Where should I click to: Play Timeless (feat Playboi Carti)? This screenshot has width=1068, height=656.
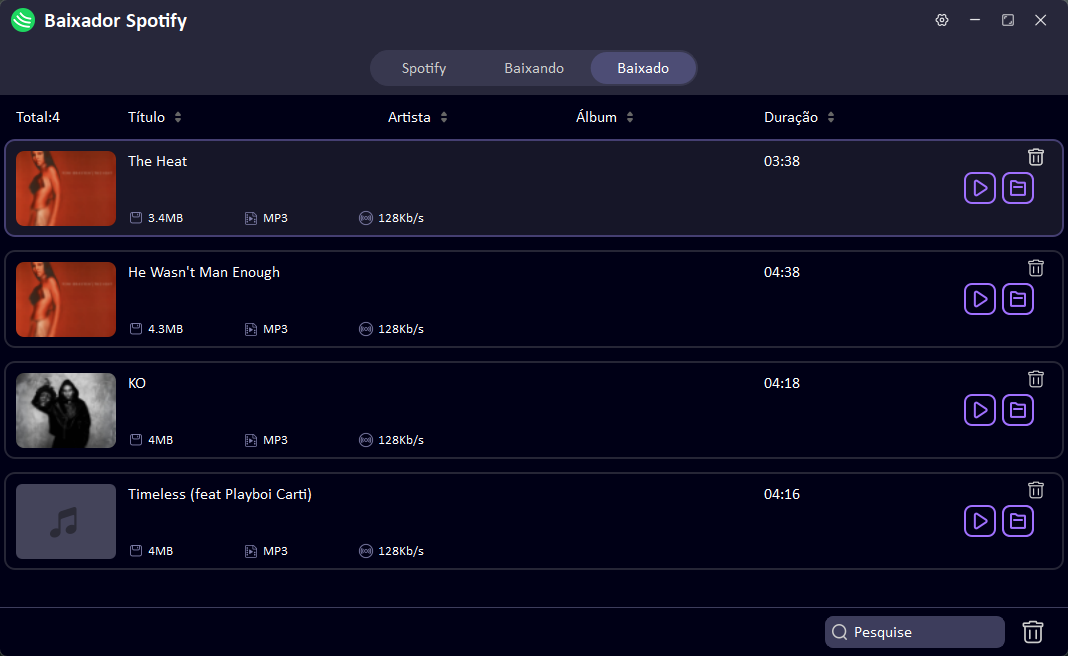(980, 521)
